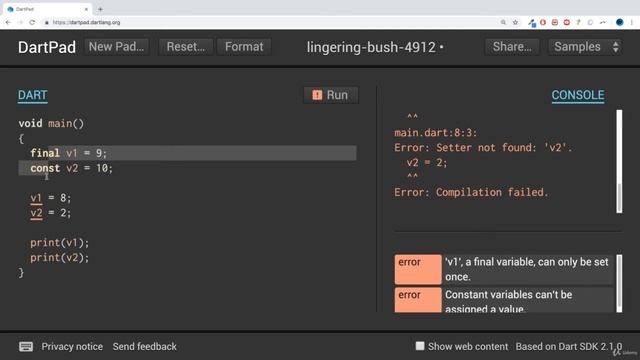This screenshot has width=640, height=360.
Task: Toggle Show web content checkbox
Action: click(420, 346)
